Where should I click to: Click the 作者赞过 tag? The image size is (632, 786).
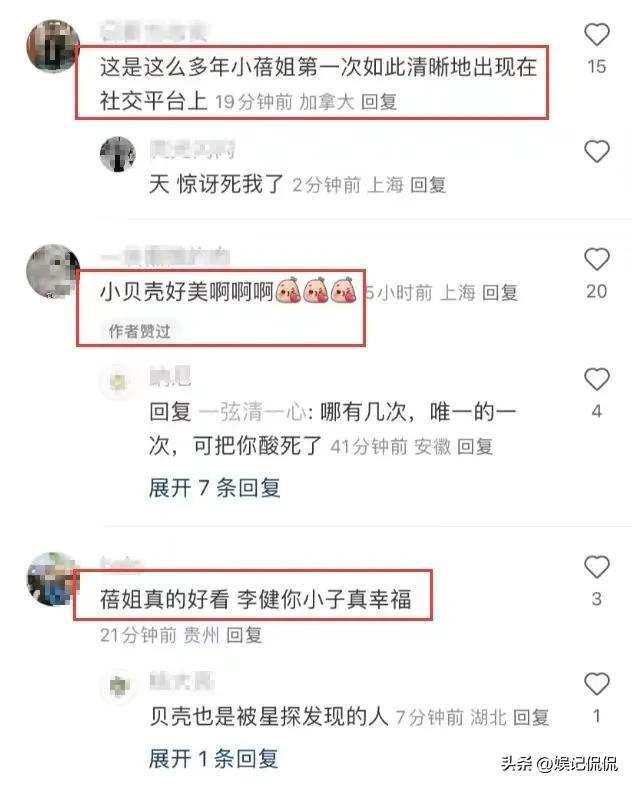(x=139, y=331)
